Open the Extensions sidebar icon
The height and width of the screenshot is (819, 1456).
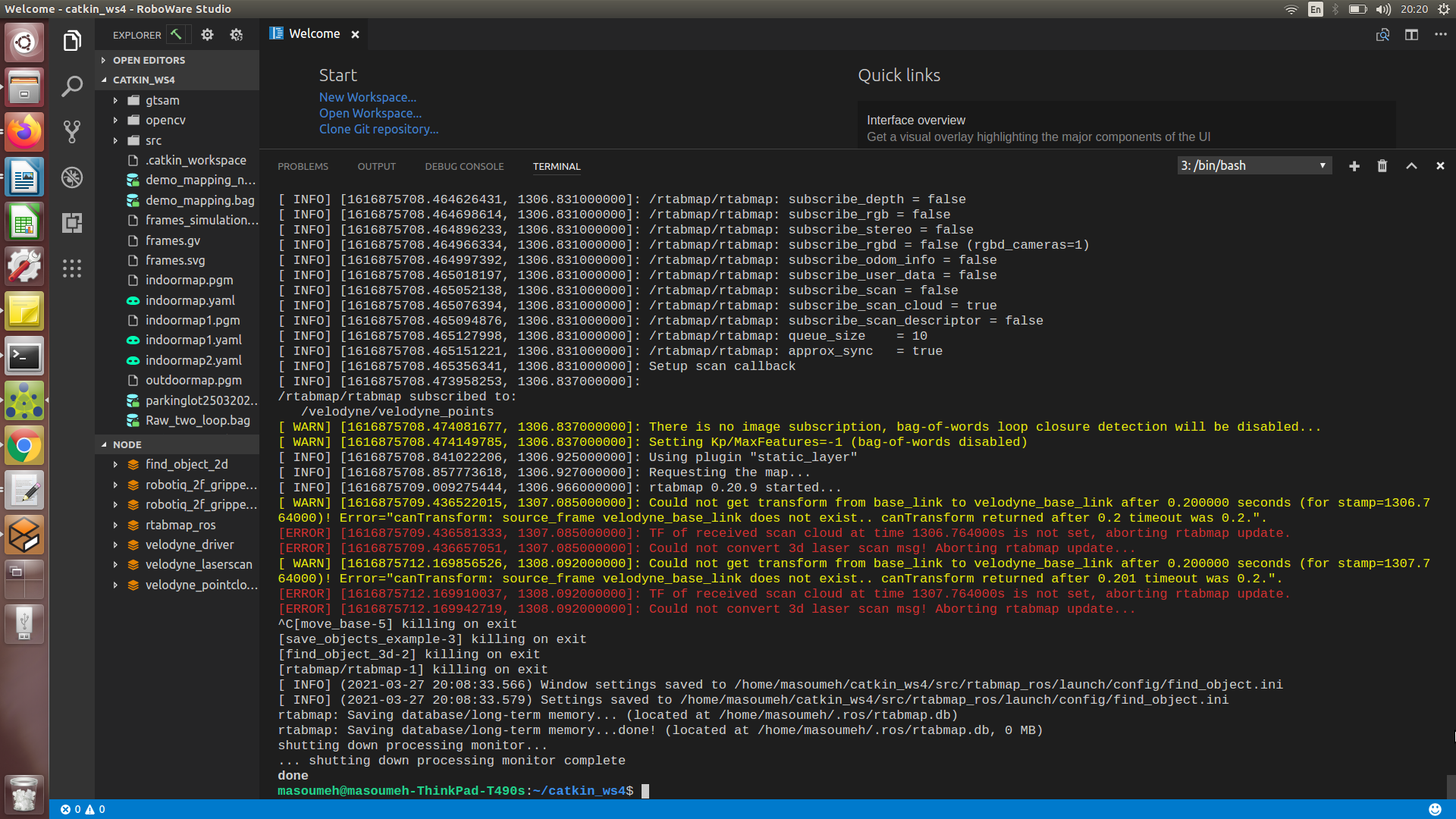coord(72,223)
